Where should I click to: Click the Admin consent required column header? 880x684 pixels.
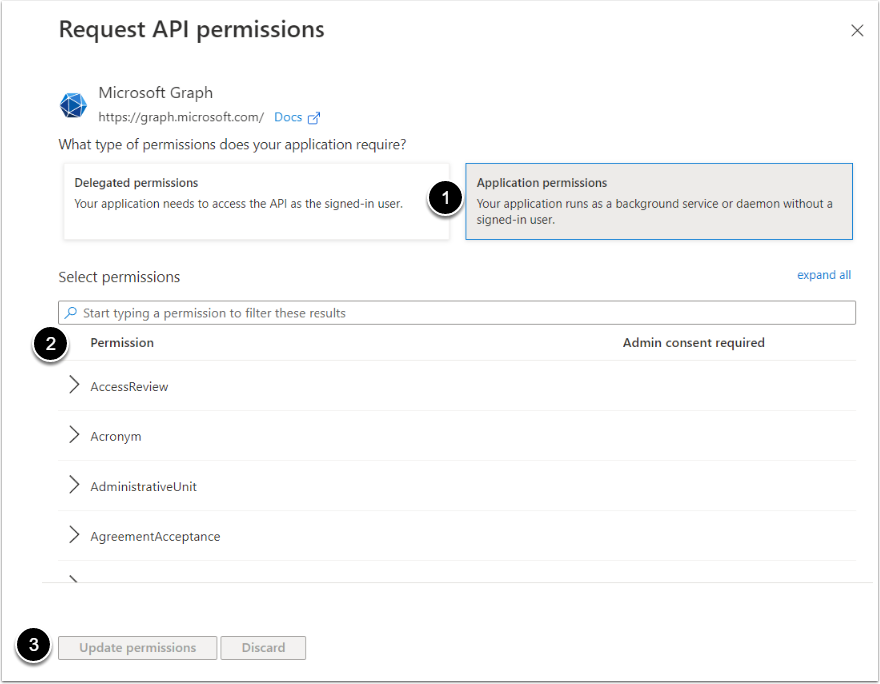pos(693,343)
